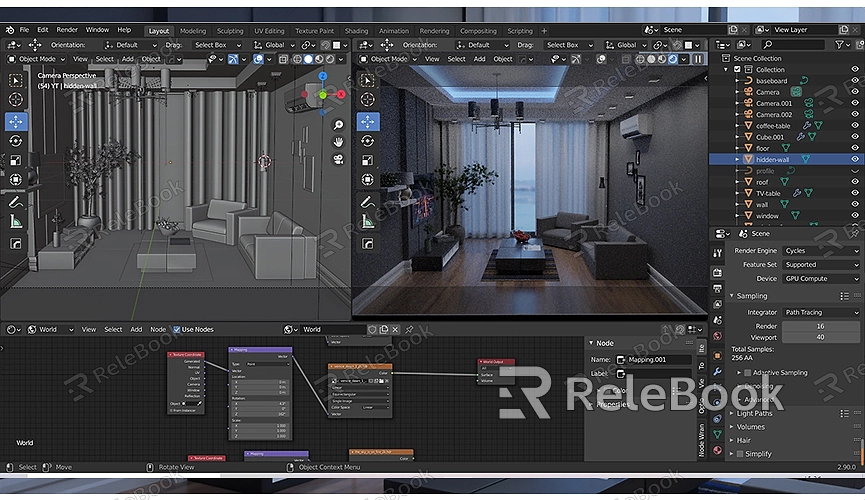Open Node menu in node editor header
Screen dimensions: 865x500
(x=158, y=329)
